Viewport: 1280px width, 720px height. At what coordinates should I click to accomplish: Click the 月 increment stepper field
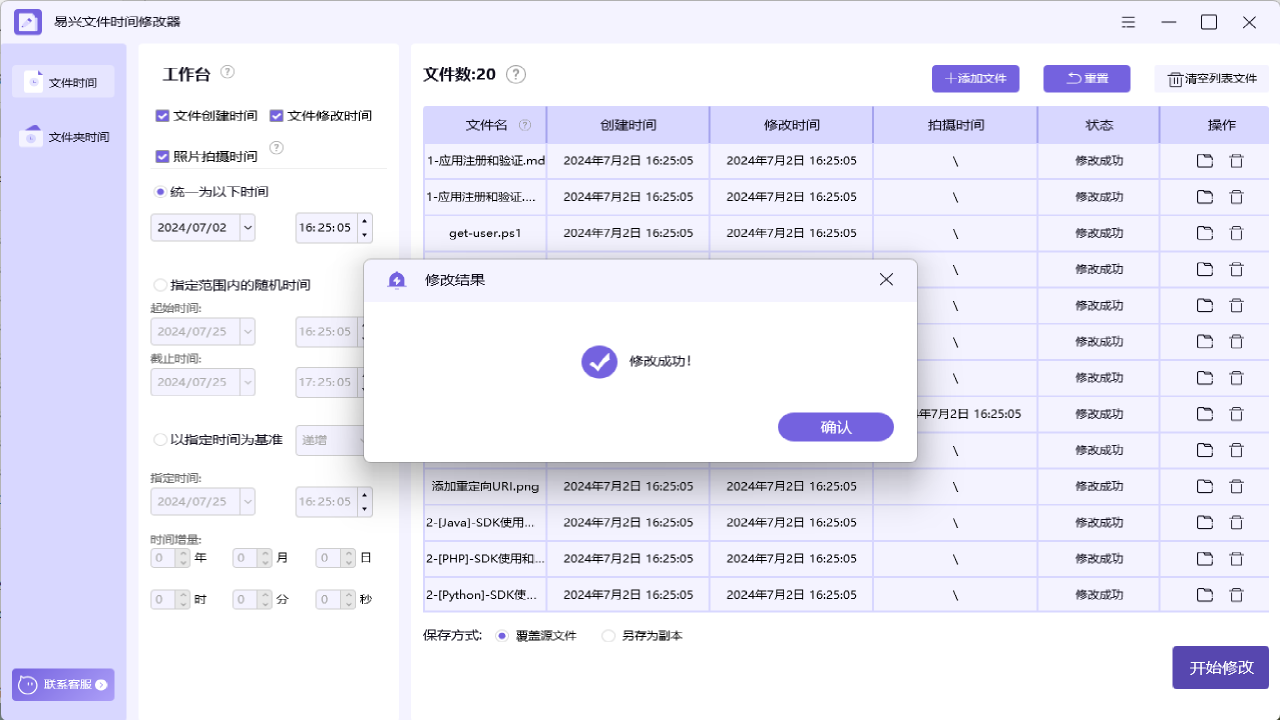[x=252, y=558]
